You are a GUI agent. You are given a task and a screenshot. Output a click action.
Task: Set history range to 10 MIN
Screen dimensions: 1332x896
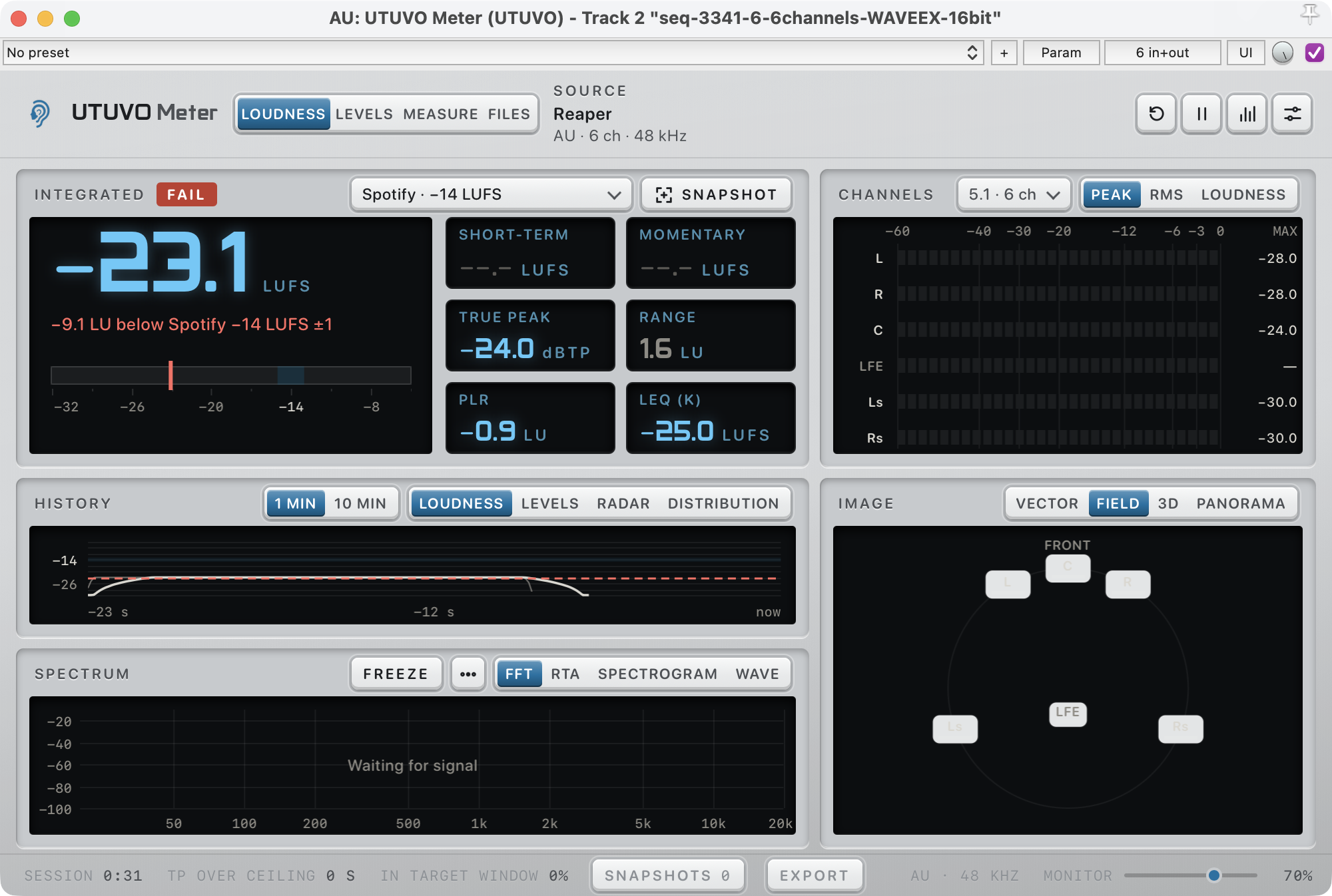(360, 503)
